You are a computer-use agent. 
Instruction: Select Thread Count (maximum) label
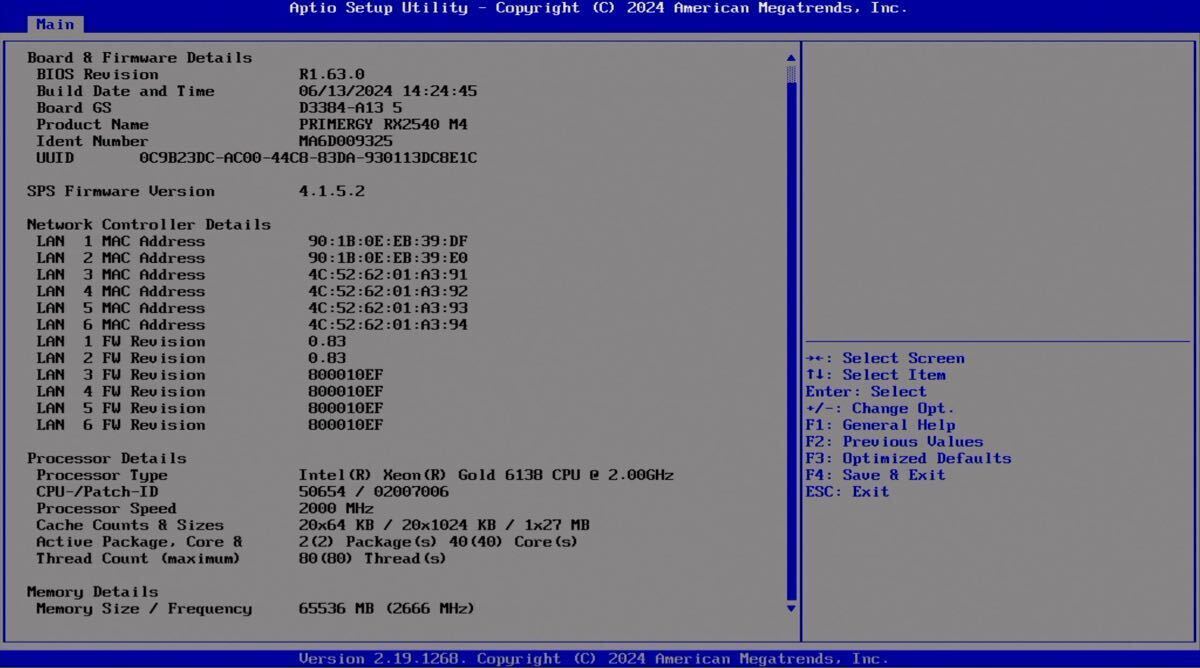click(x=139, y=558)
